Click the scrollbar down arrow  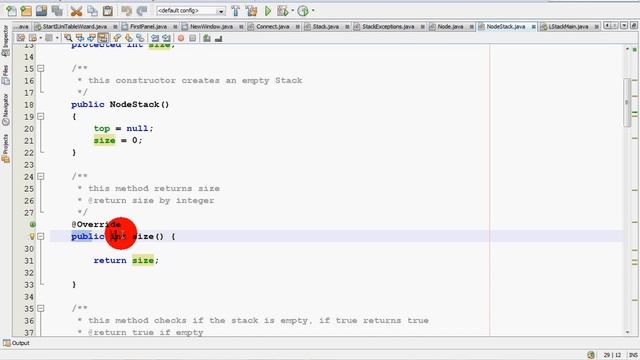point(627,332)
